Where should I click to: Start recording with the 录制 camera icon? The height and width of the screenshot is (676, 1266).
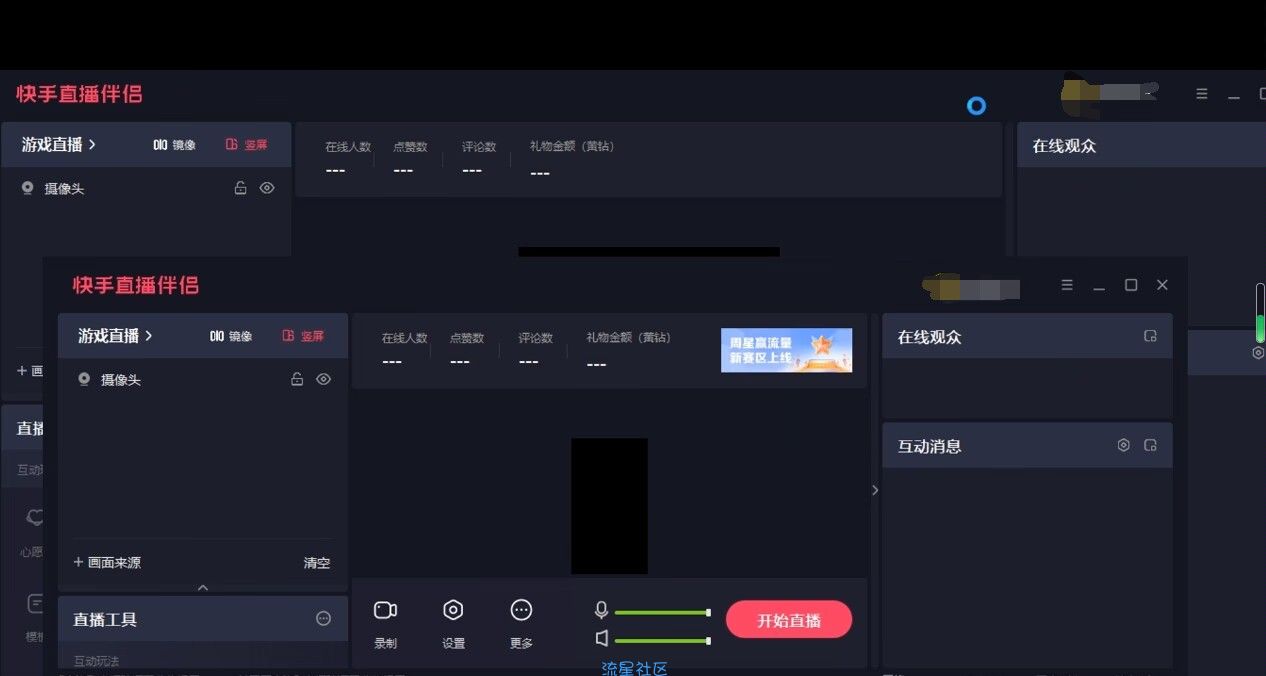click(x=385, y=610)
